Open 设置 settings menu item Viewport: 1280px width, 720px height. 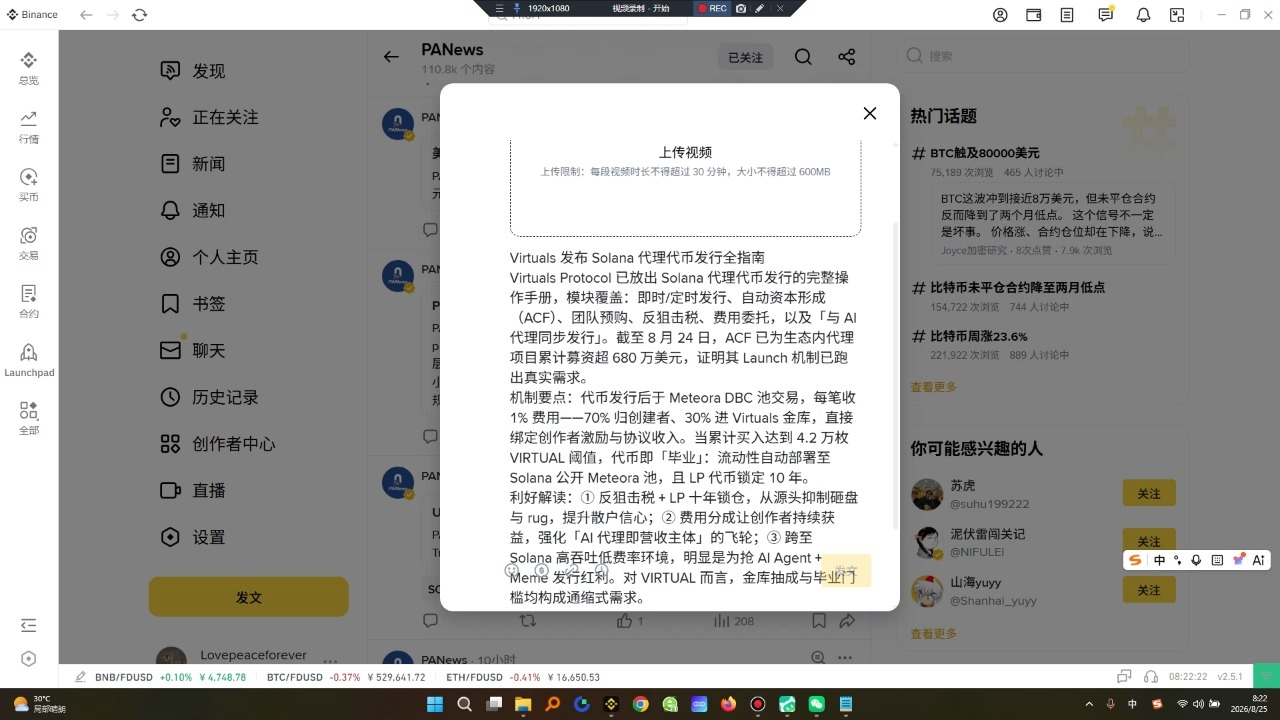[x=193, y=537]
